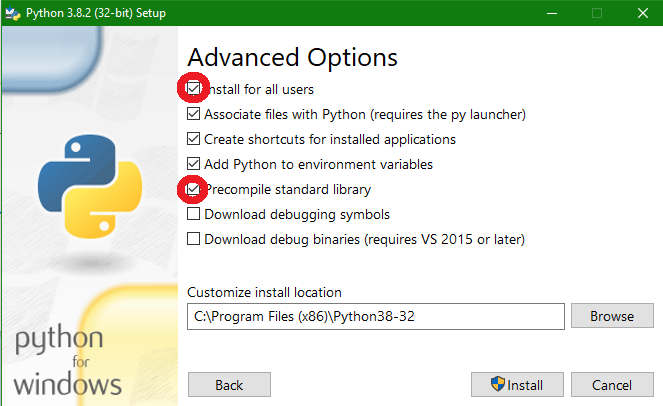This screenshot has width=663, height=406.
Task: Toggle Create shortcuts for installed applications
Action: pyautogui.click(x=193, y=139)
